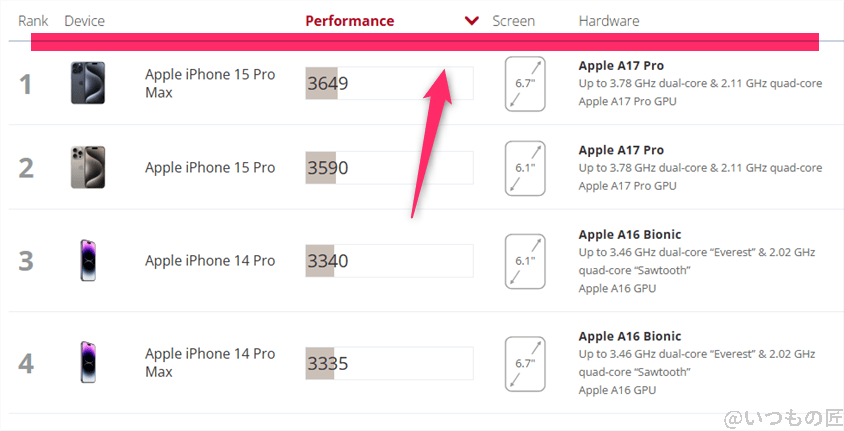Sort by the Screen column header
The height and width of the screenshot is (431, 844).
pos(513,21)
